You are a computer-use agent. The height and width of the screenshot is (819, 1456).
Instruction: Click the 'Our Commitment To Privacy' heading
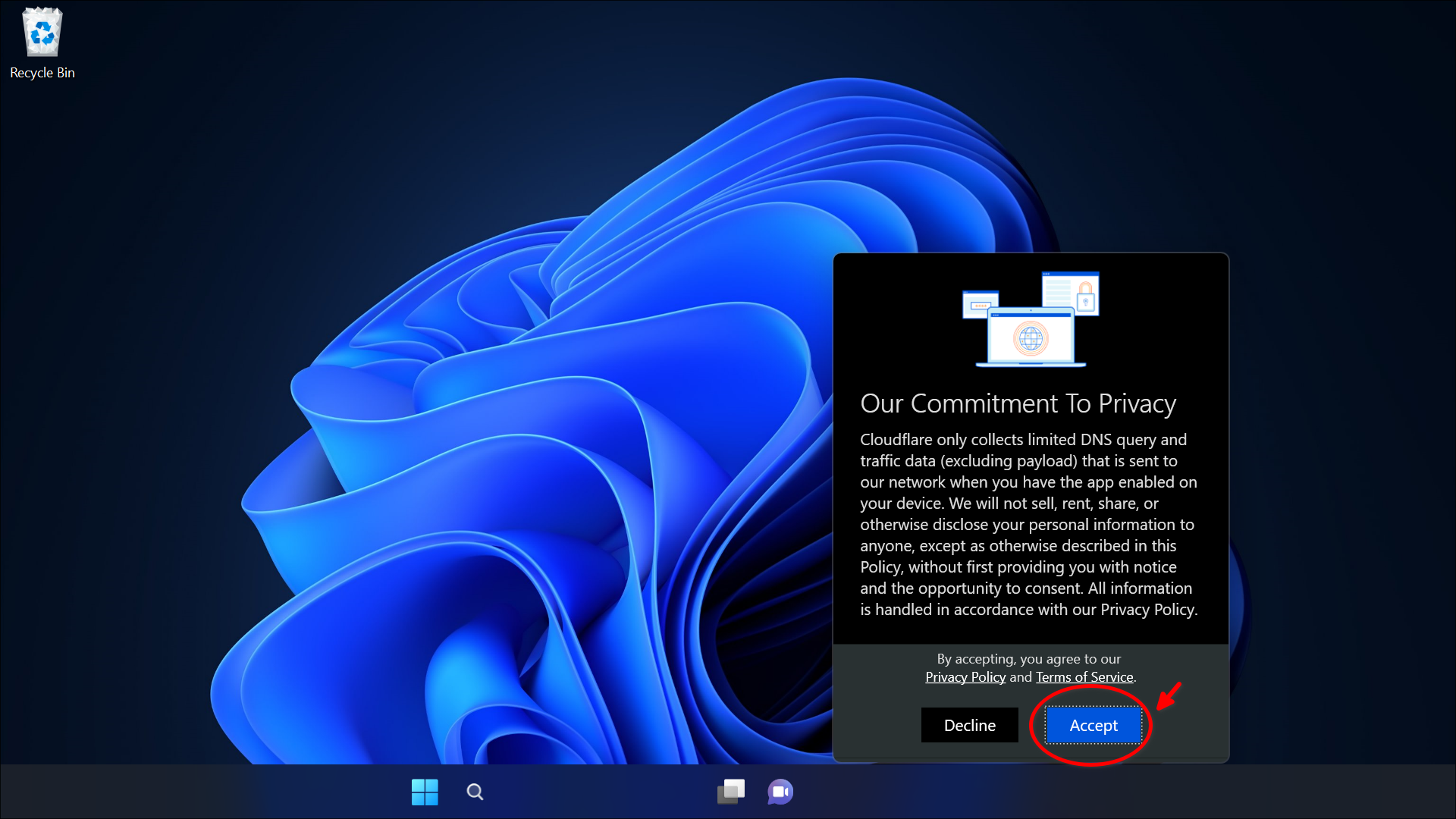(1018, 403)
